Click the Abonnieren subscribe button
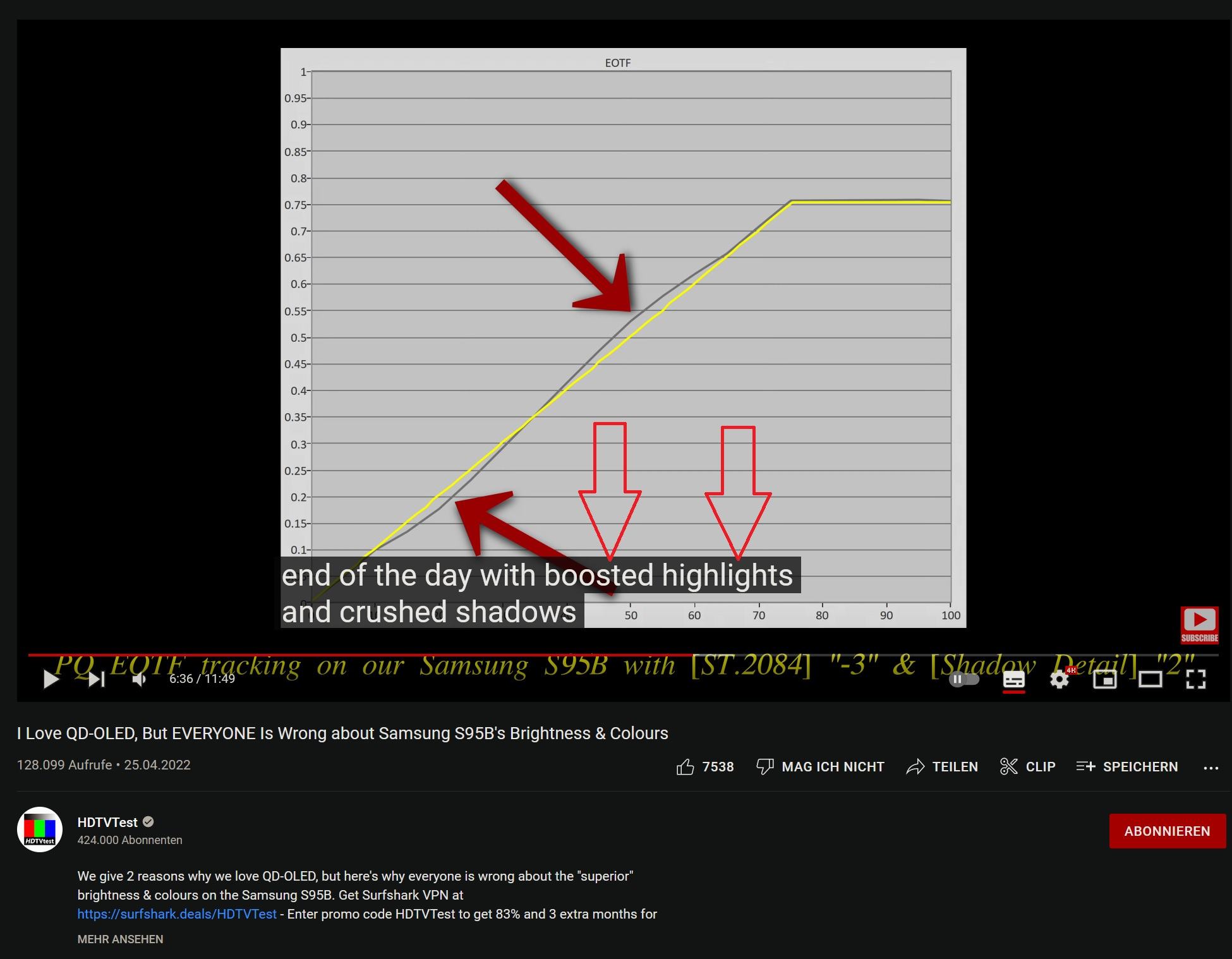Screen dimensions: 1232x959 click(1167, 831)
